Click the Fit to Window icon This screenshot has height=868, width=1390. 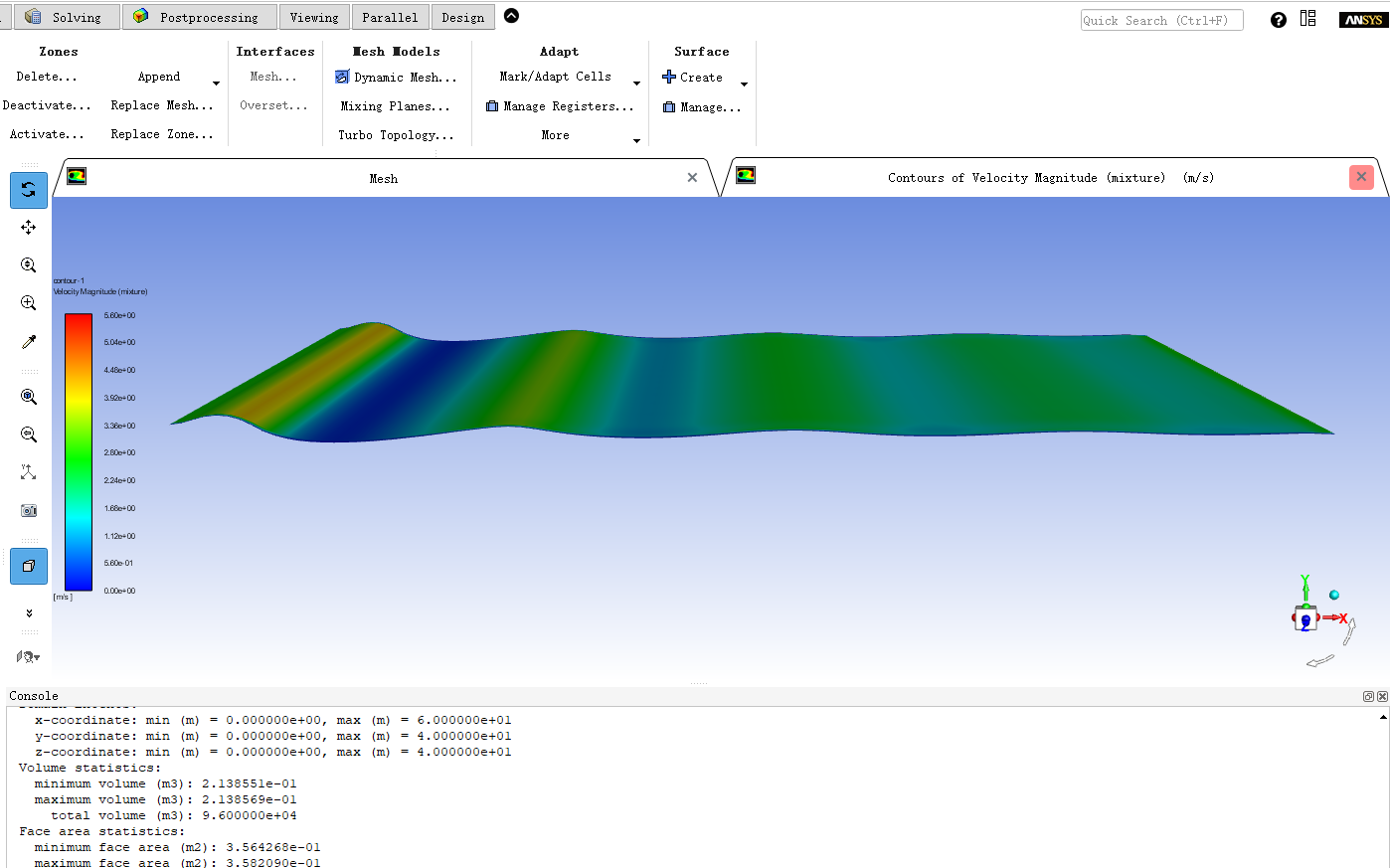pos(29,397)
